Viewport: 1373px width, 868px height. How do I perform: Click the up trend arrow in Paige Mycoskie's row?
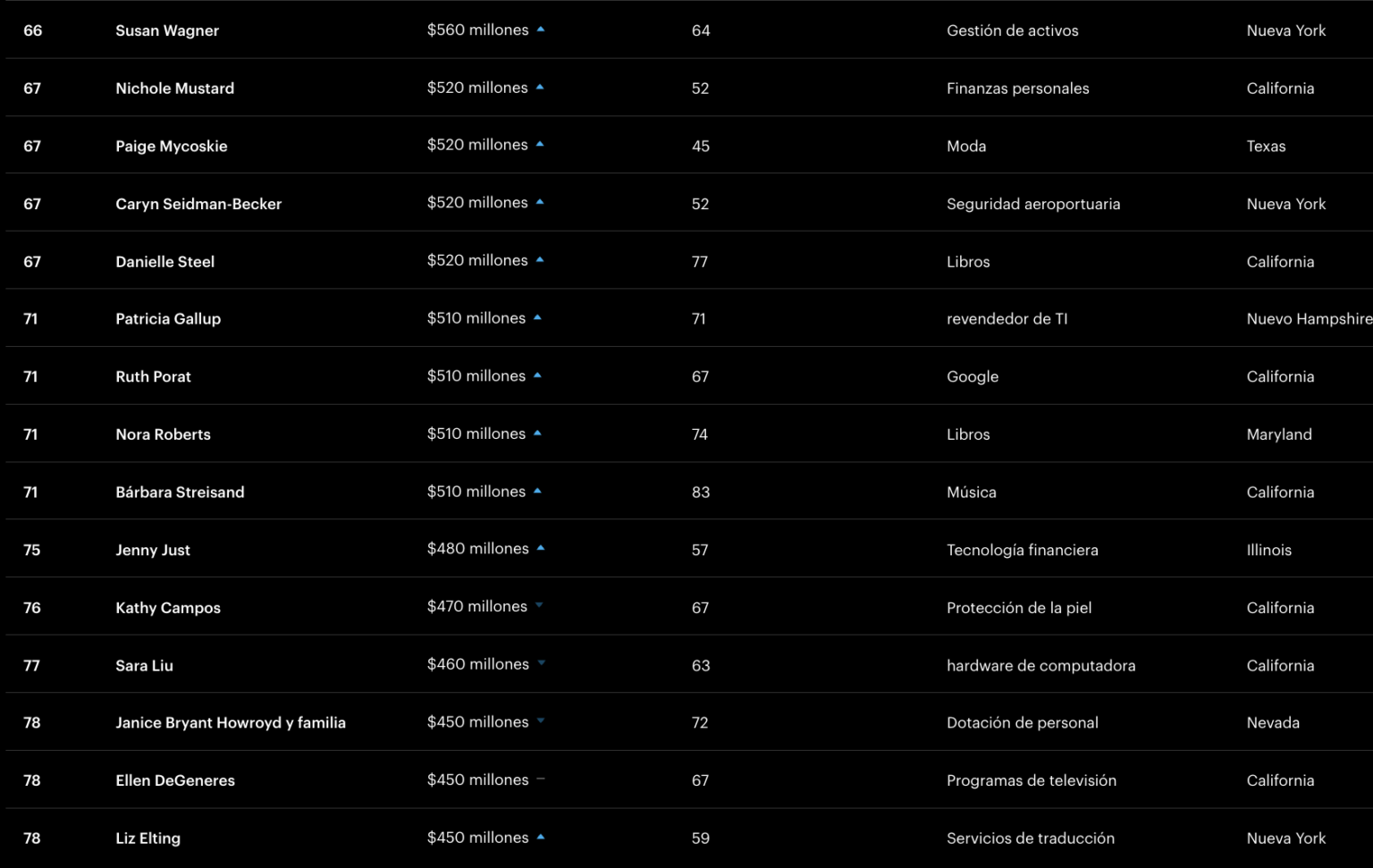click(x=540, y=144)
